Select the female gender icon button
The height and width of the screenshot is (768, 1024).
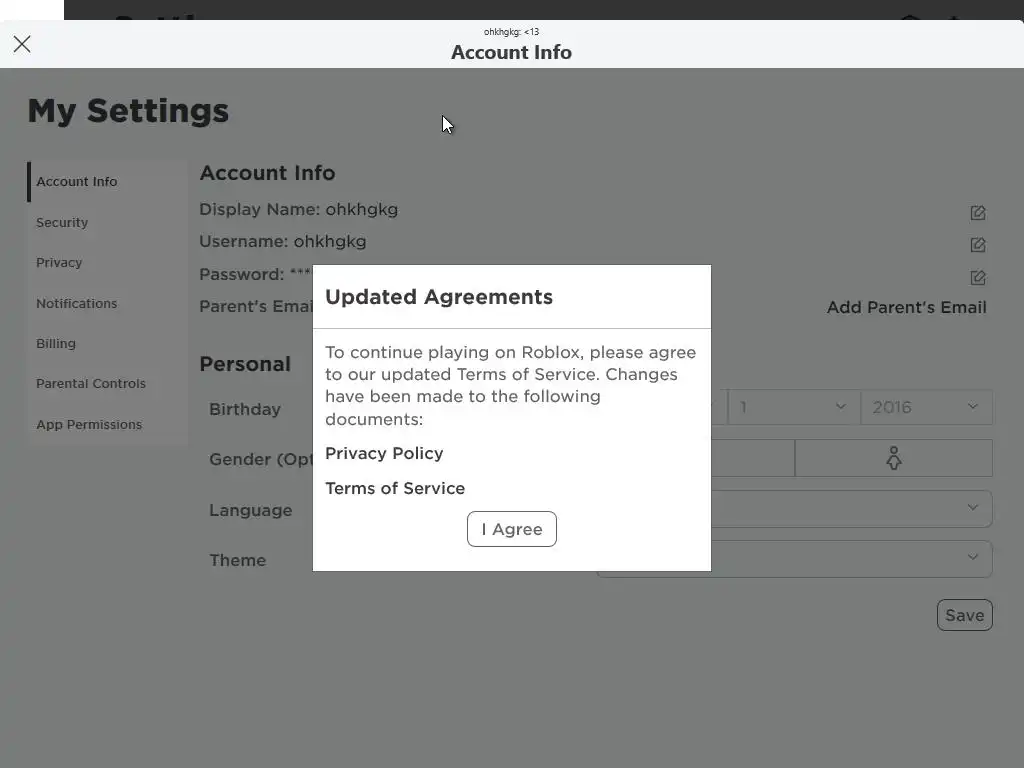point(893,458)
